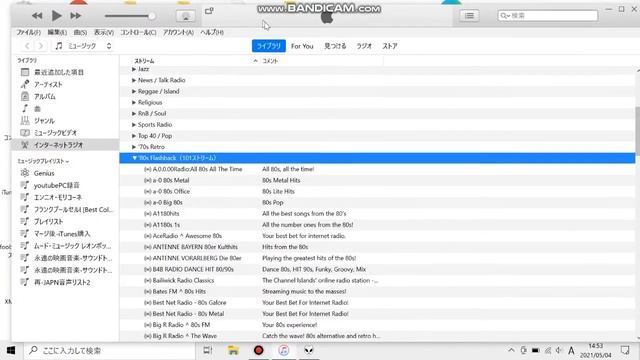Click the Windows taskbar search box

point(109,351)
